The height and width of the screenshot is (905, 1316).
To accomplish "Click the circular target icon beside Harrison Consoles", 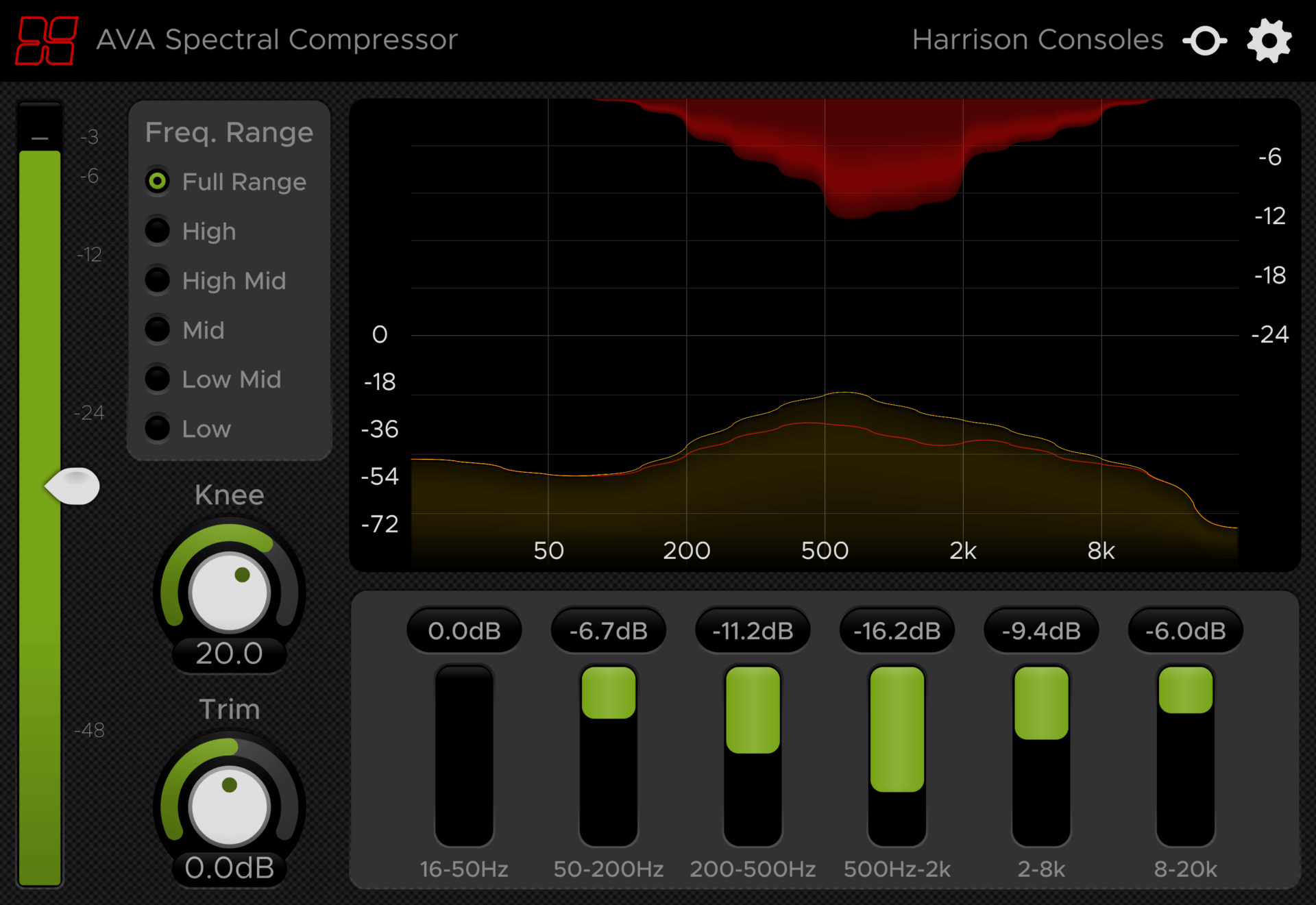I will [x=1205, y=41].
